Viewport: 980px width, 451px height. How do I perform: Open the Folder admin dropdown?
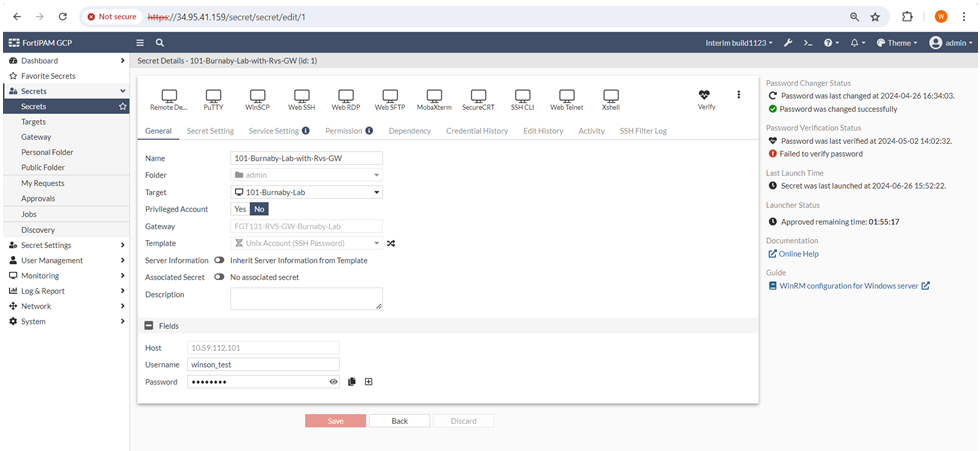point(306,176)
